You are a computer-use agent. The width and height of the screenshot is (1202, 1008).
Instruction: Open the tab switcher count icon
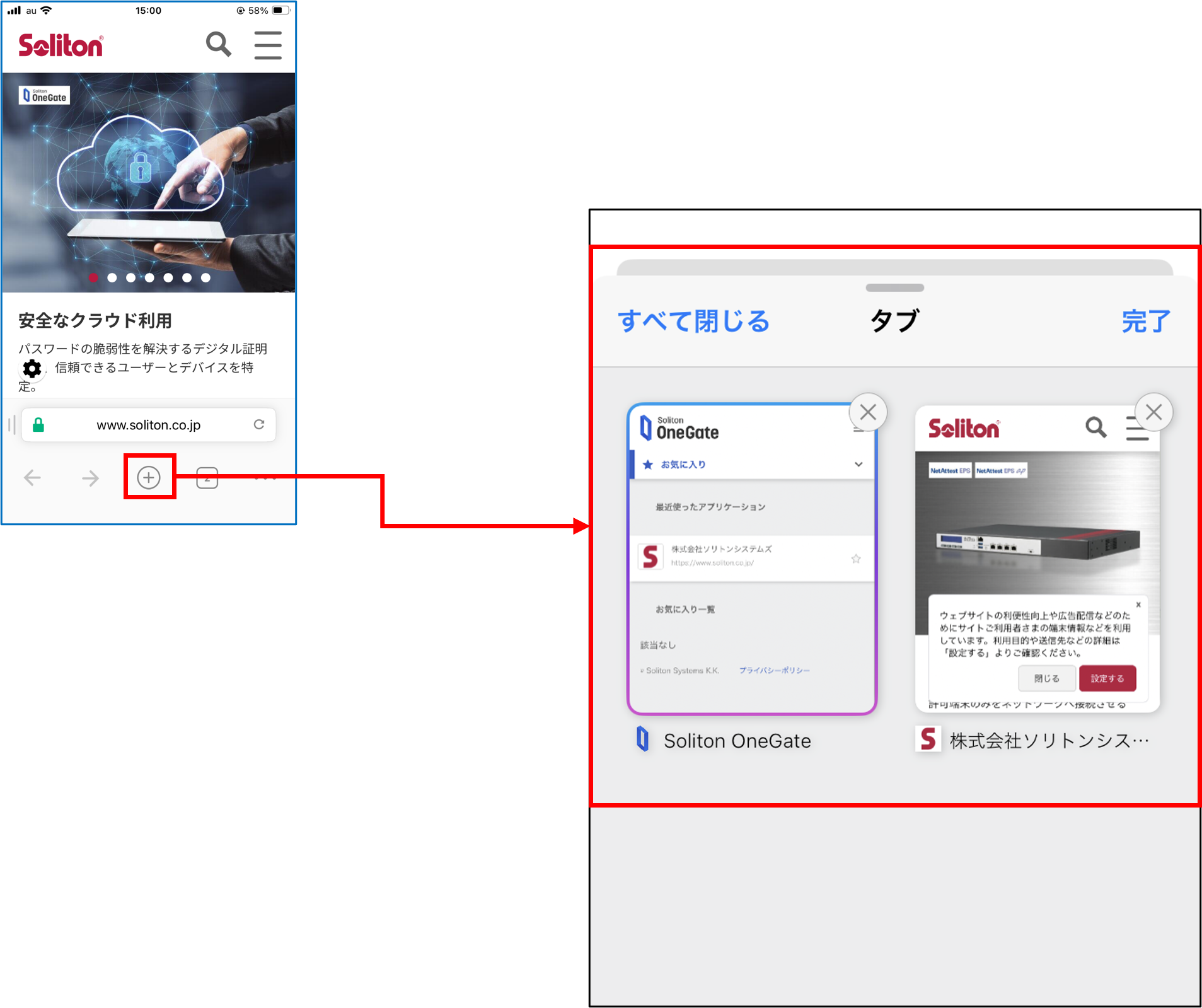(207, 478)
